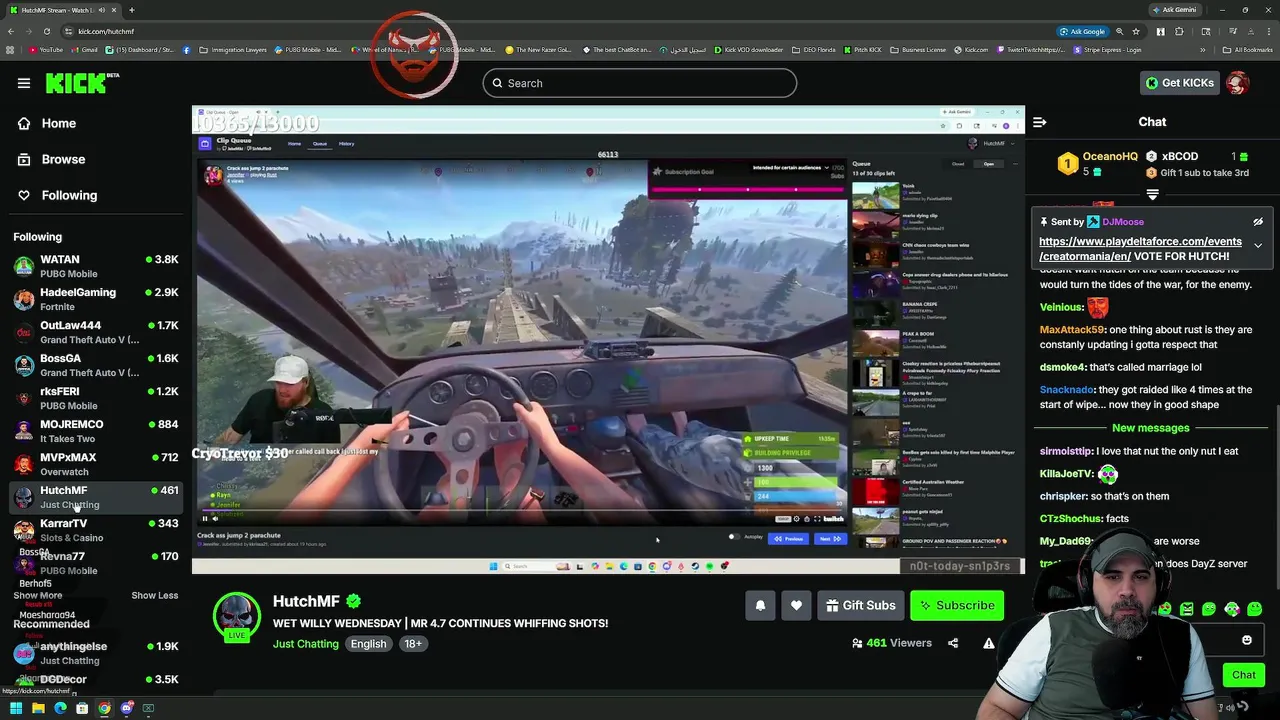The image size is (1280, 720).
Task: Open MVPxMAX channel
Action: point(96,464)
